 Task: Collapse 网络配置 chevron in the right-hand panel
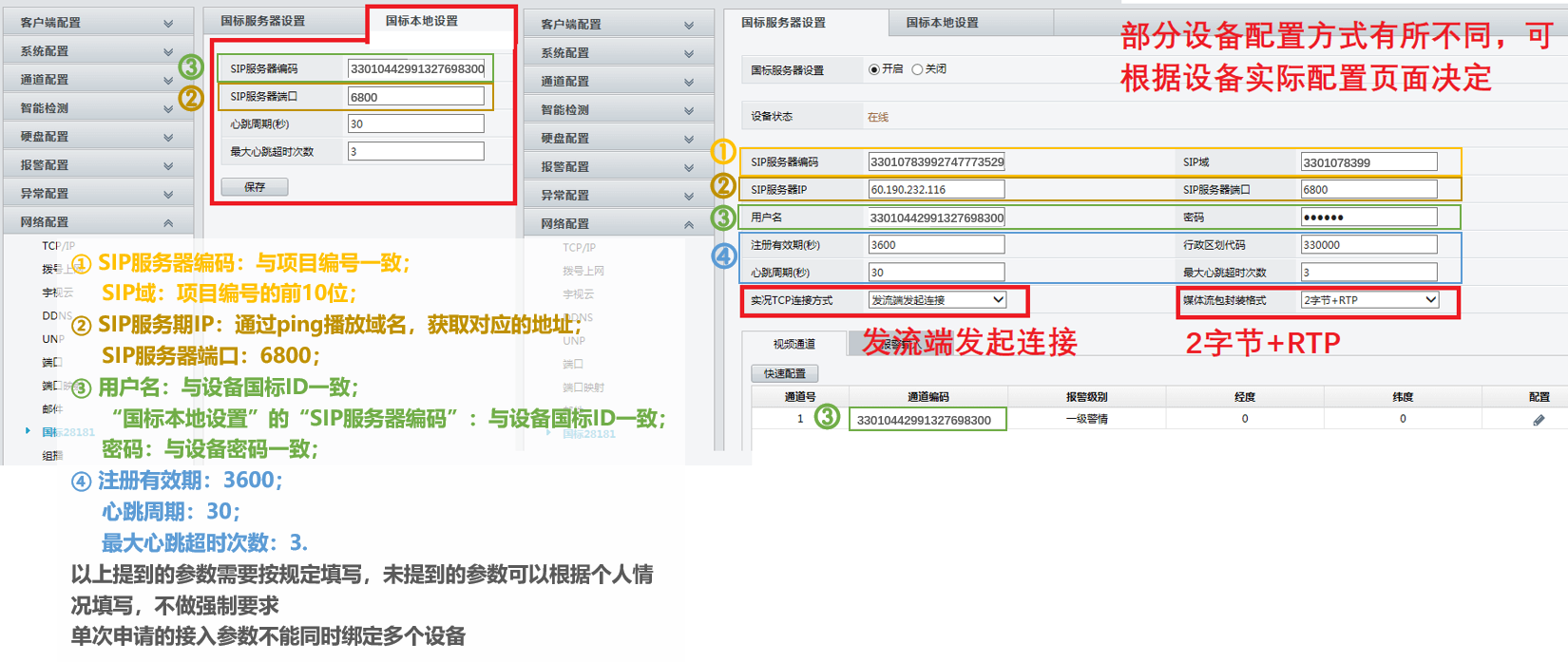[x=689, y=224]
